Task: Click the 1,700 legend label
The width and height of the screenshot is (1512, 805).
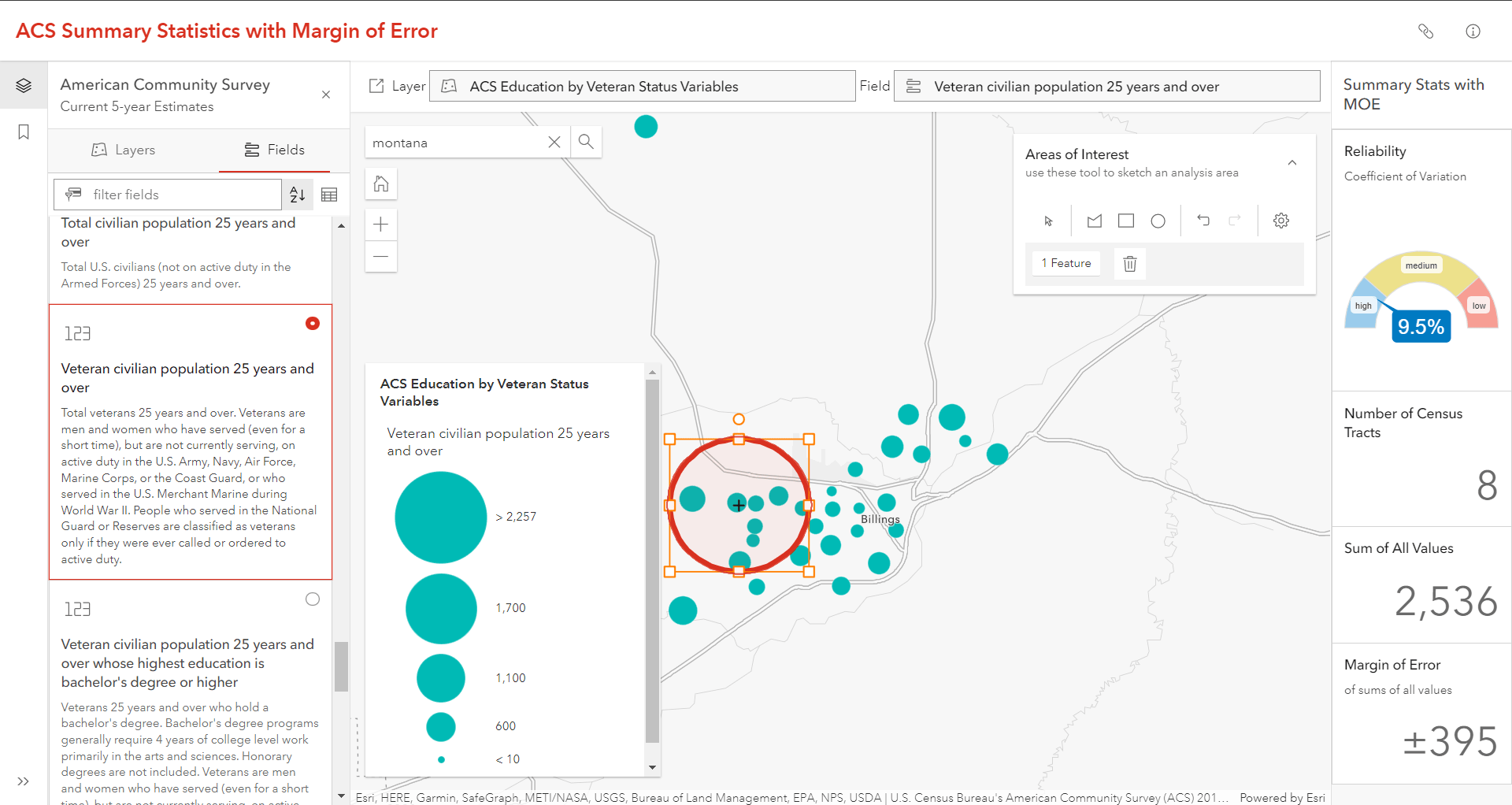Action: [x=510, y=608]
